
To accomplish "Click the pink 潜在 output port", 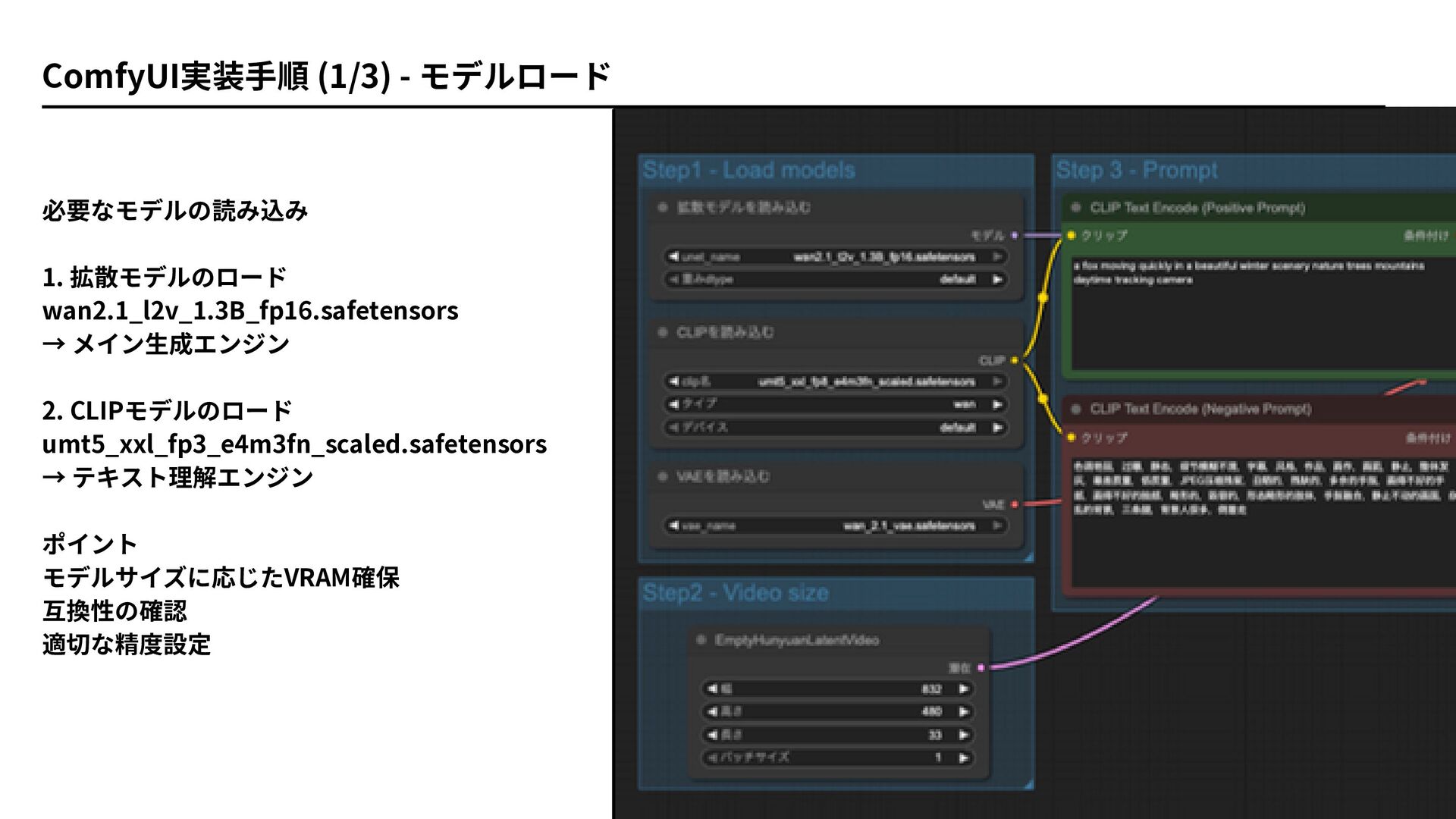I will [x=981, y=668].
